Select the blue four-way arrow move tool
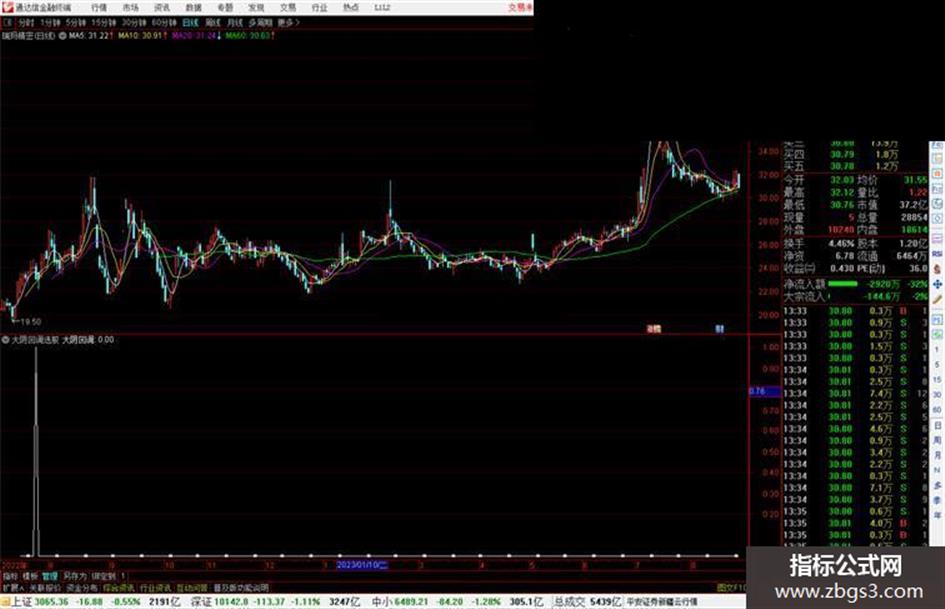The width and height of the screenshot is (945, 609). [x=937, y=284]
